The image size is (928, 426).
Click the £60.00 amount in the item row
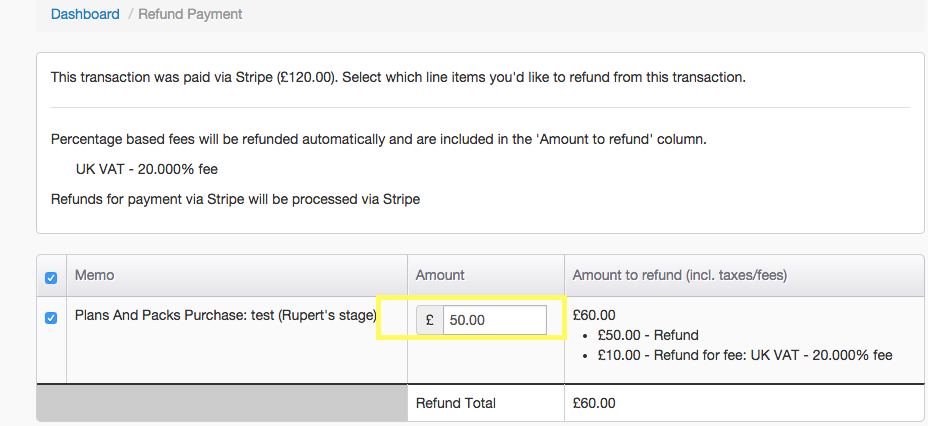coord(594,316)
